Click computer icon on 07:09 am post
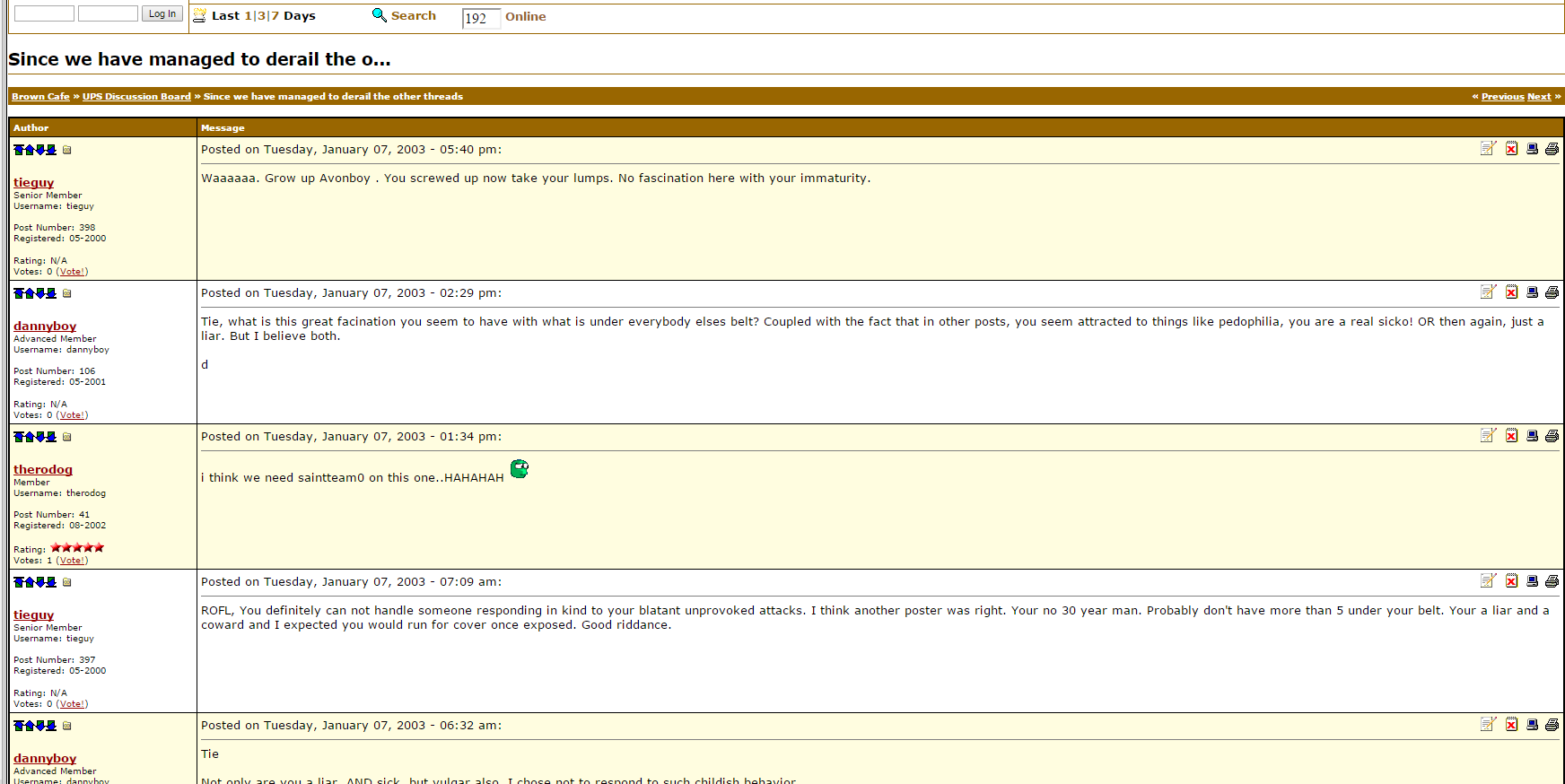This screenshot has width=1565, height=784. tap(1533, 581)
